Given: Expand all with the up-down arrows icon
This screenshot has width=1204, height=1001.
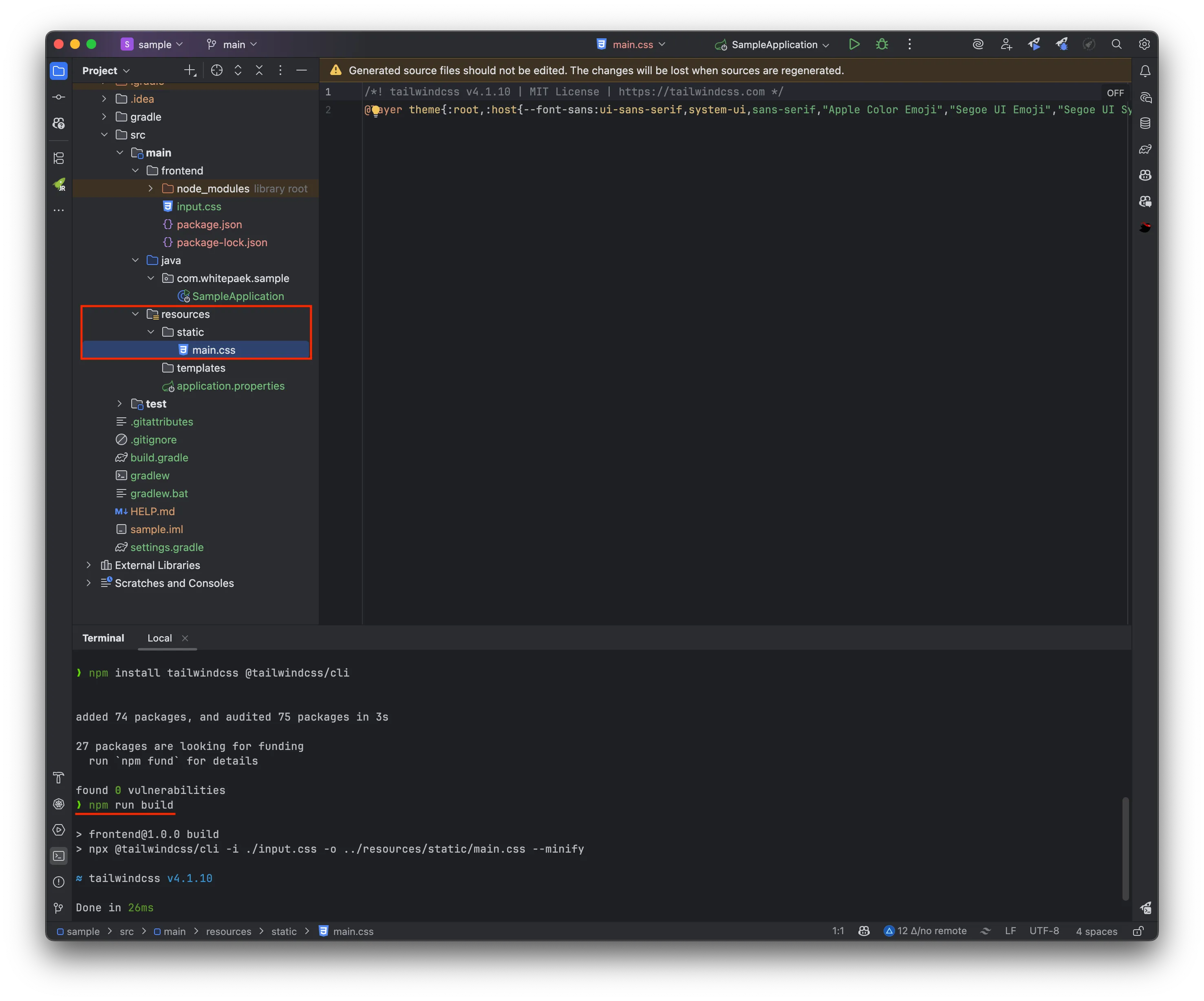Looking at the screenshot, I should tap(238, 71).
